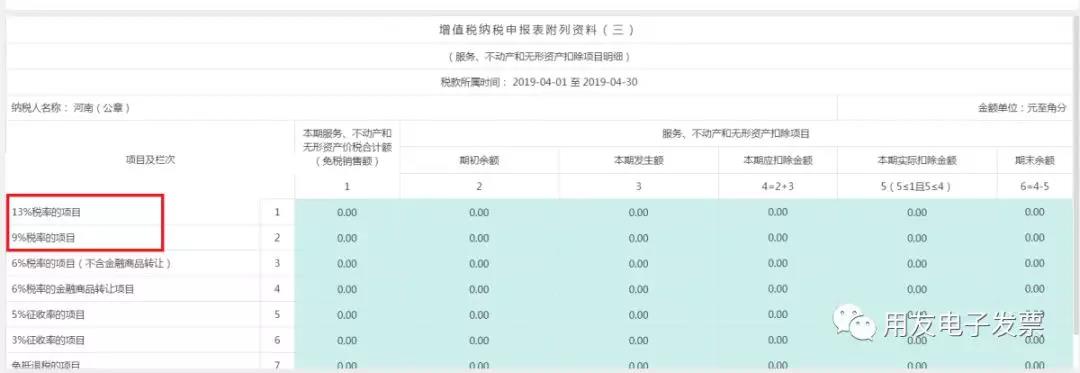Click 本期实际扣除金额 cell for 5%征收率 row

[x=917, y=315]
